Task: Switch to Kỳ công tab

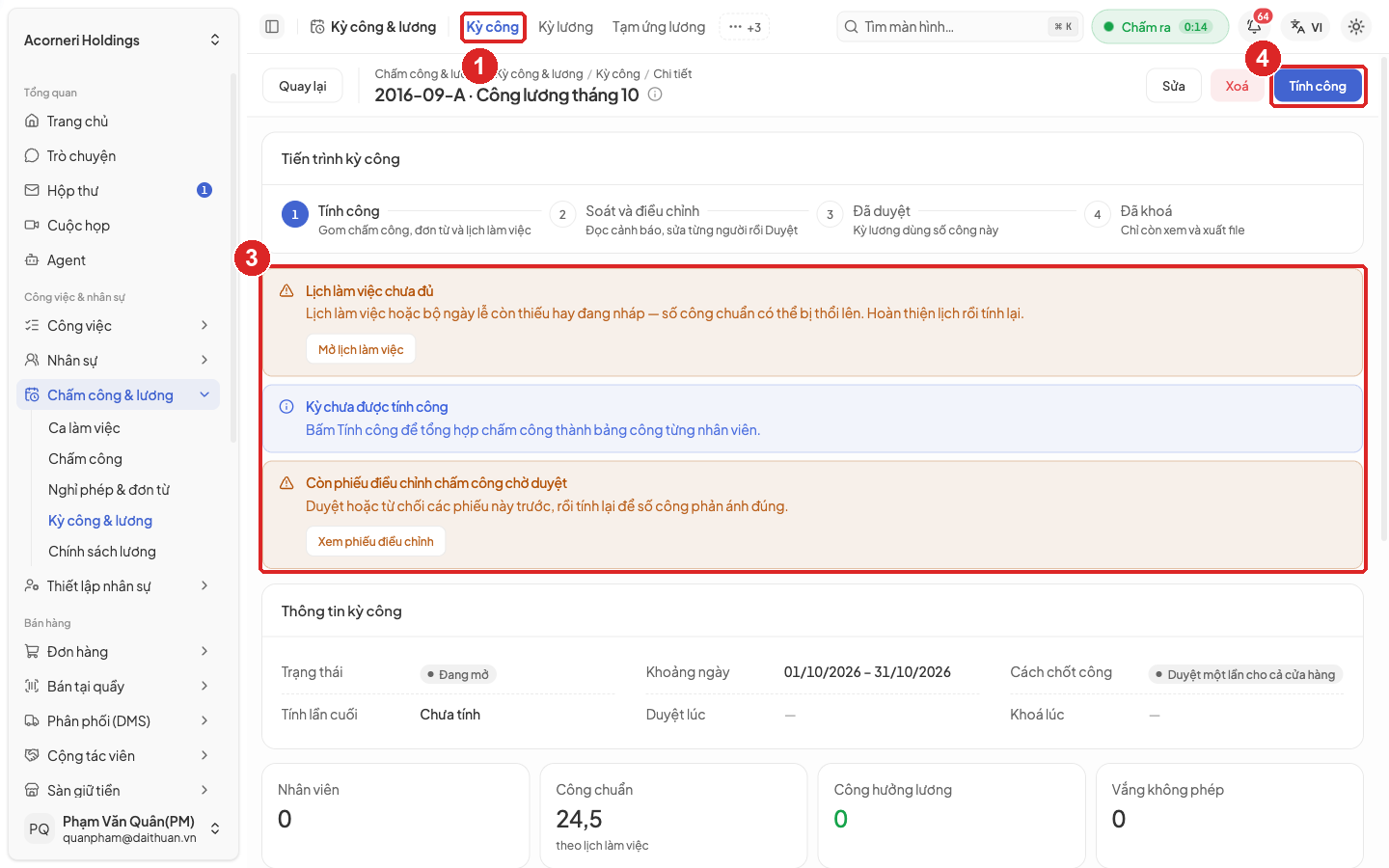Action: (493, 27)
